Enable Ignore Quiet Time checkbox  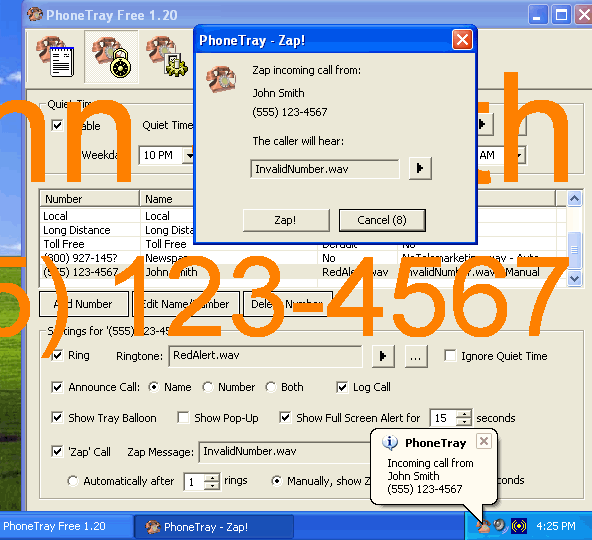point(450,355)
